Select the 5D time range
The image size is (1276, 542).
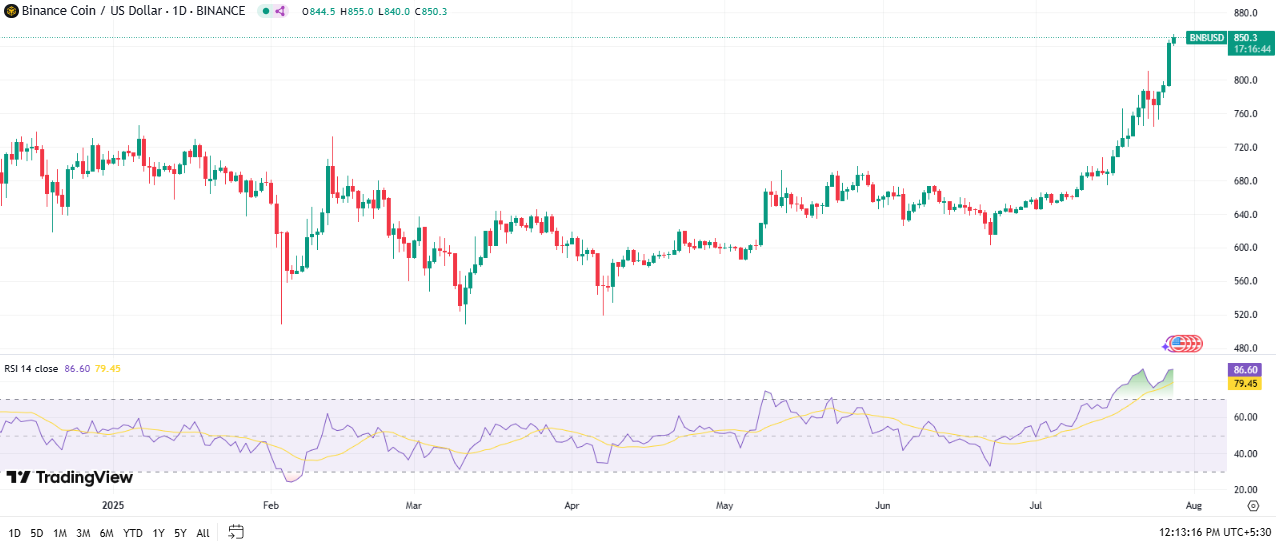37,533
